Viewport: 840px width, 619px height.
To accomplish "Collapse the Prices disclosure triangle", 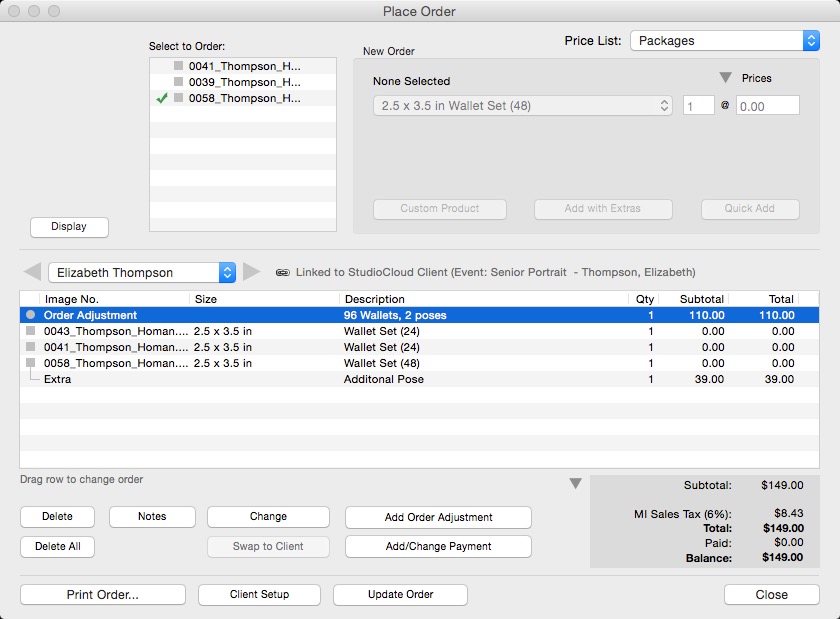I will pos(726,78).
